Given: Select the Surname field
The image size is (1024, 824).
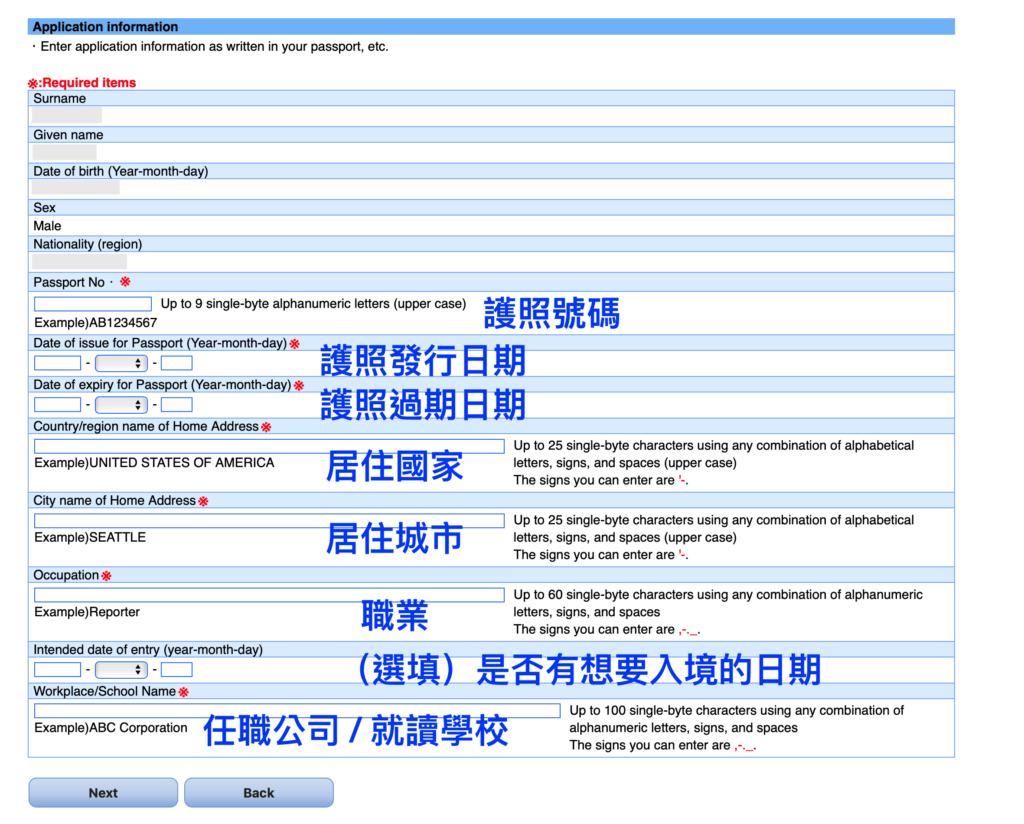Looking at the screenshot, I should click(x=66, y=114).
